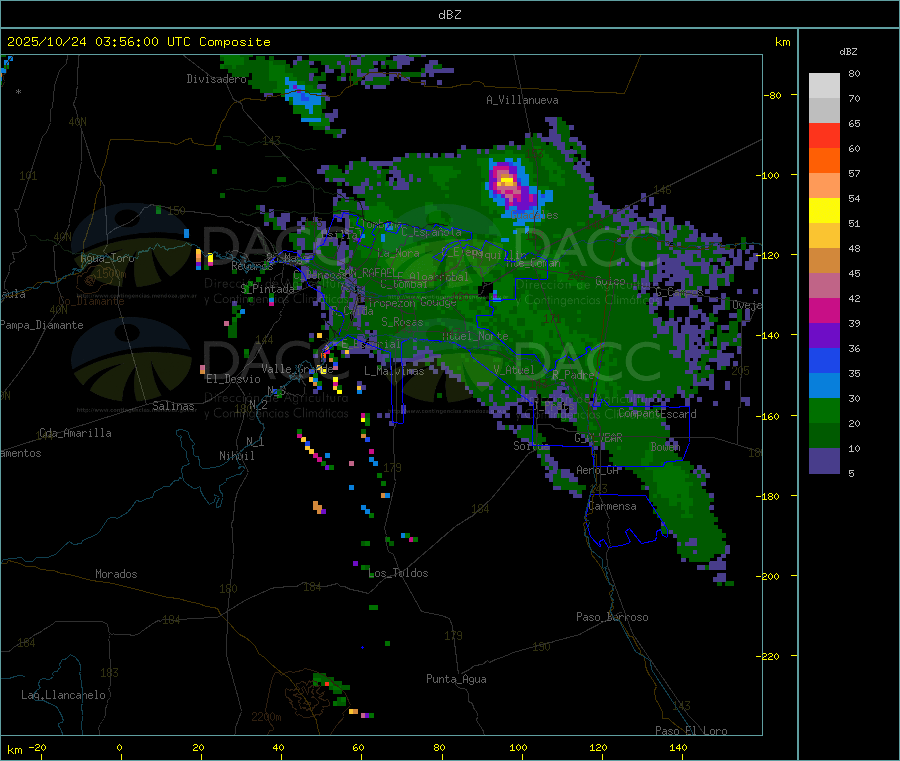Pick the purple 36-39 dBZ legend swatch
Screen dimensions: 900x761
(824, 336)
